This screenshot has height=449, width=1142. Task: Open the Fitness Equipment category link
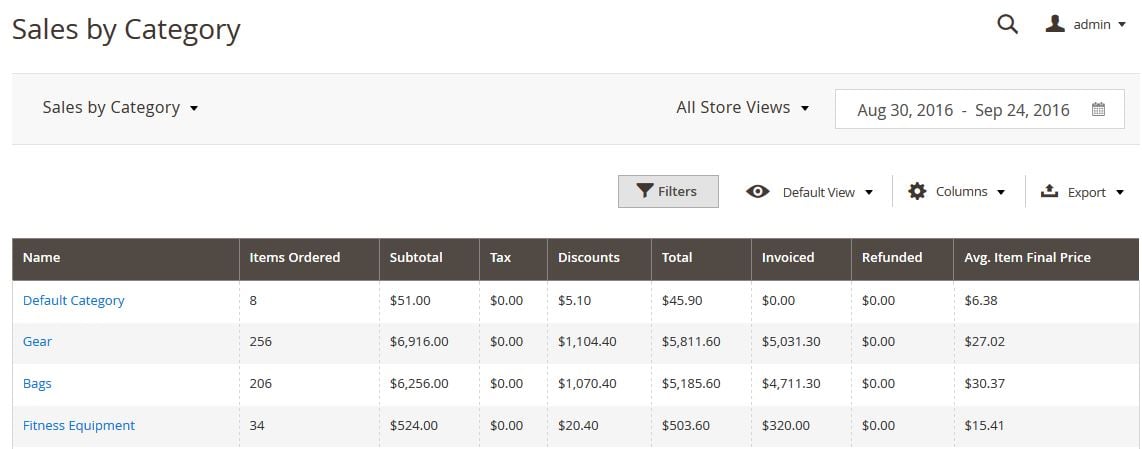coord(79,425)
